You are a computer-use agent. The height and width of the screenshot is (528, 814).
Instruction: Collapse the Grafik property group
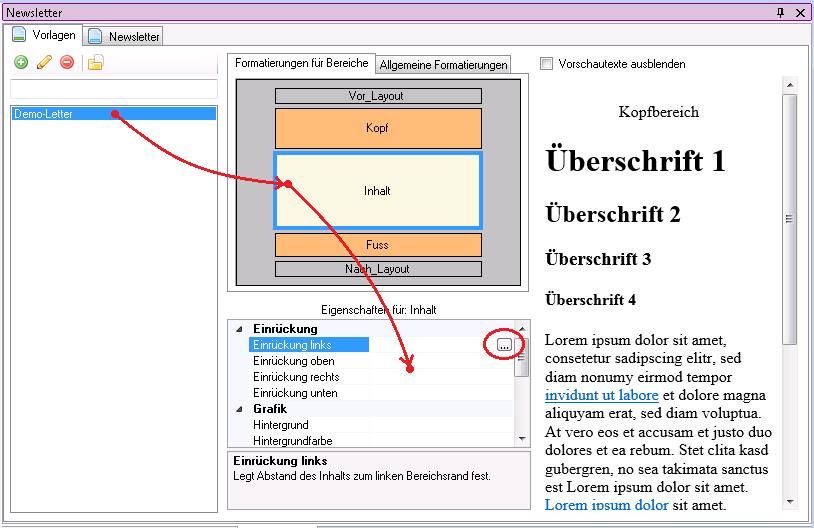coord(239,409)
